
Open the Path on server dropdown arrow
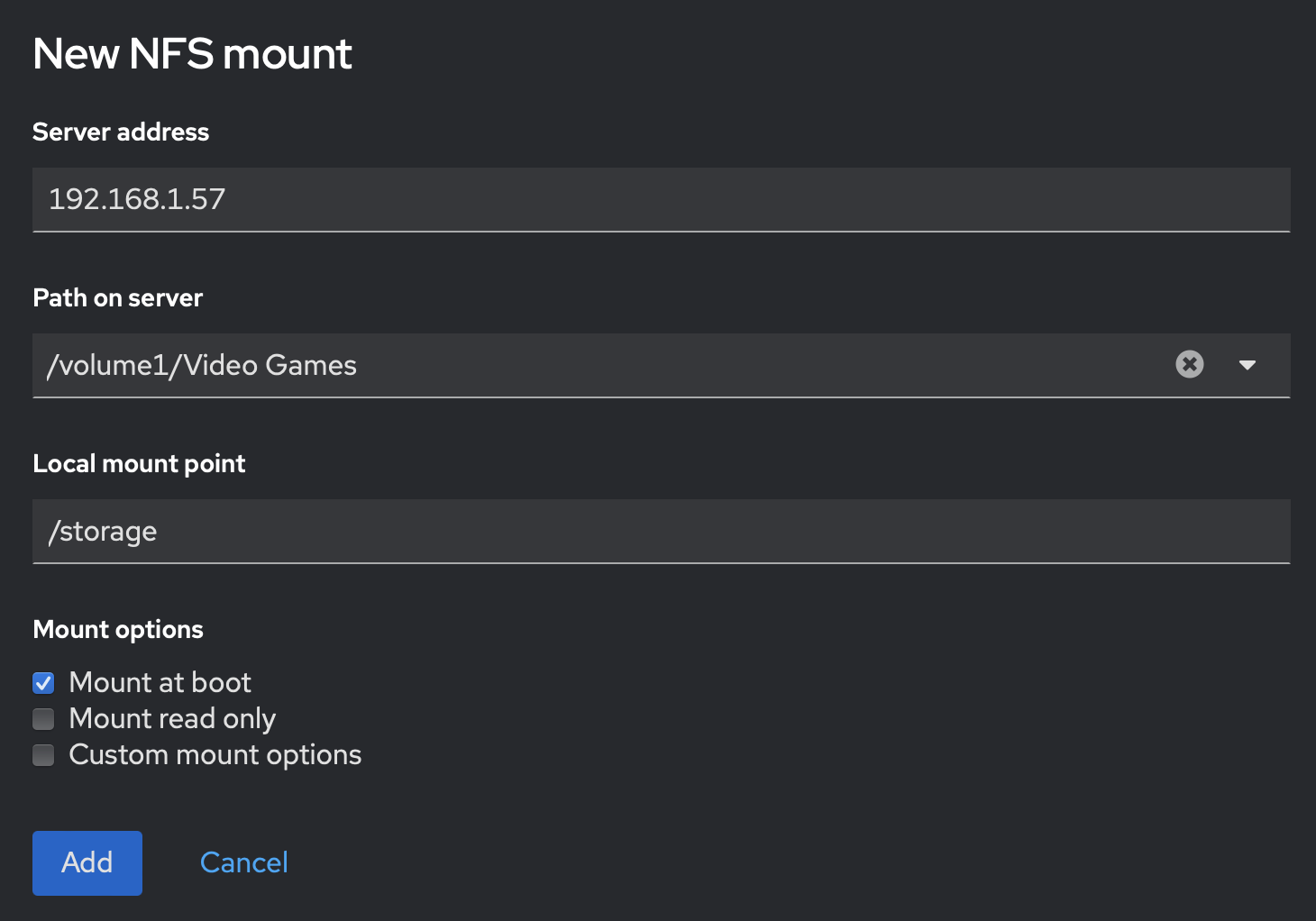tap(1247, 365)
